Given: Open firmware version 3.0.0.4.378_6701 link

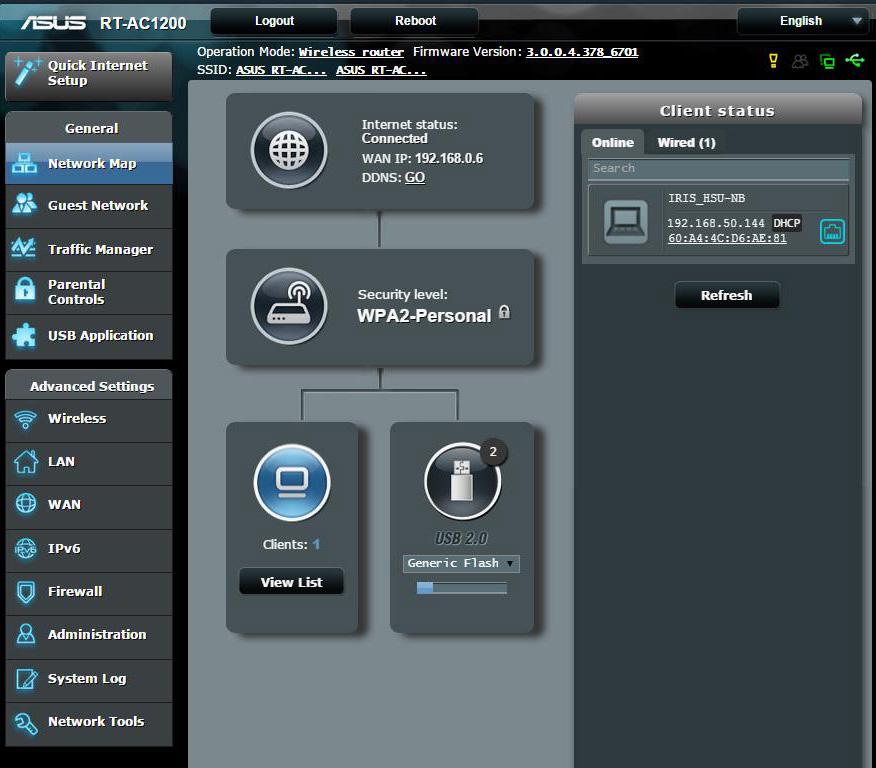Looking at the screenshot, I should 582,52.
